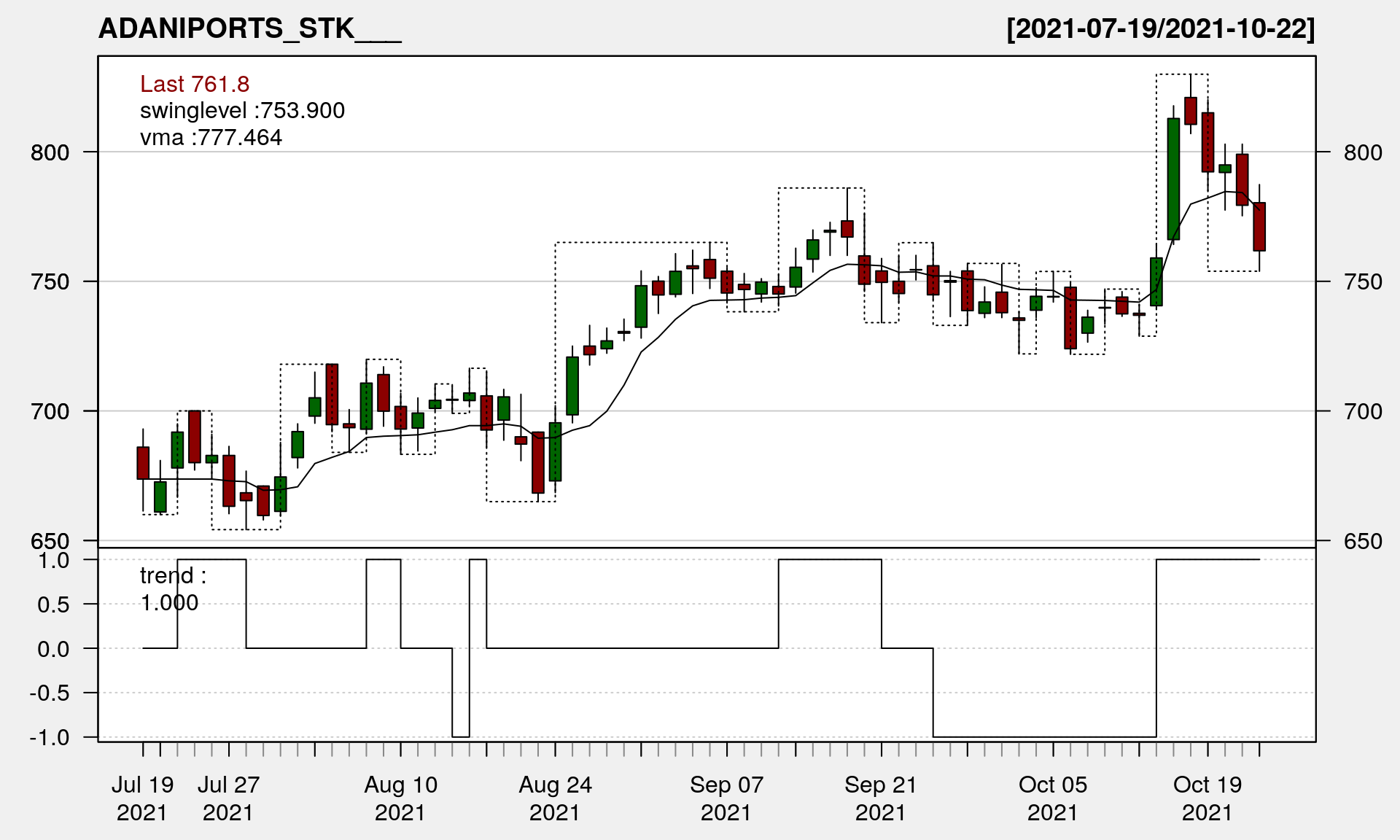Click the Aug 10 2021 date label

point(400,798)
